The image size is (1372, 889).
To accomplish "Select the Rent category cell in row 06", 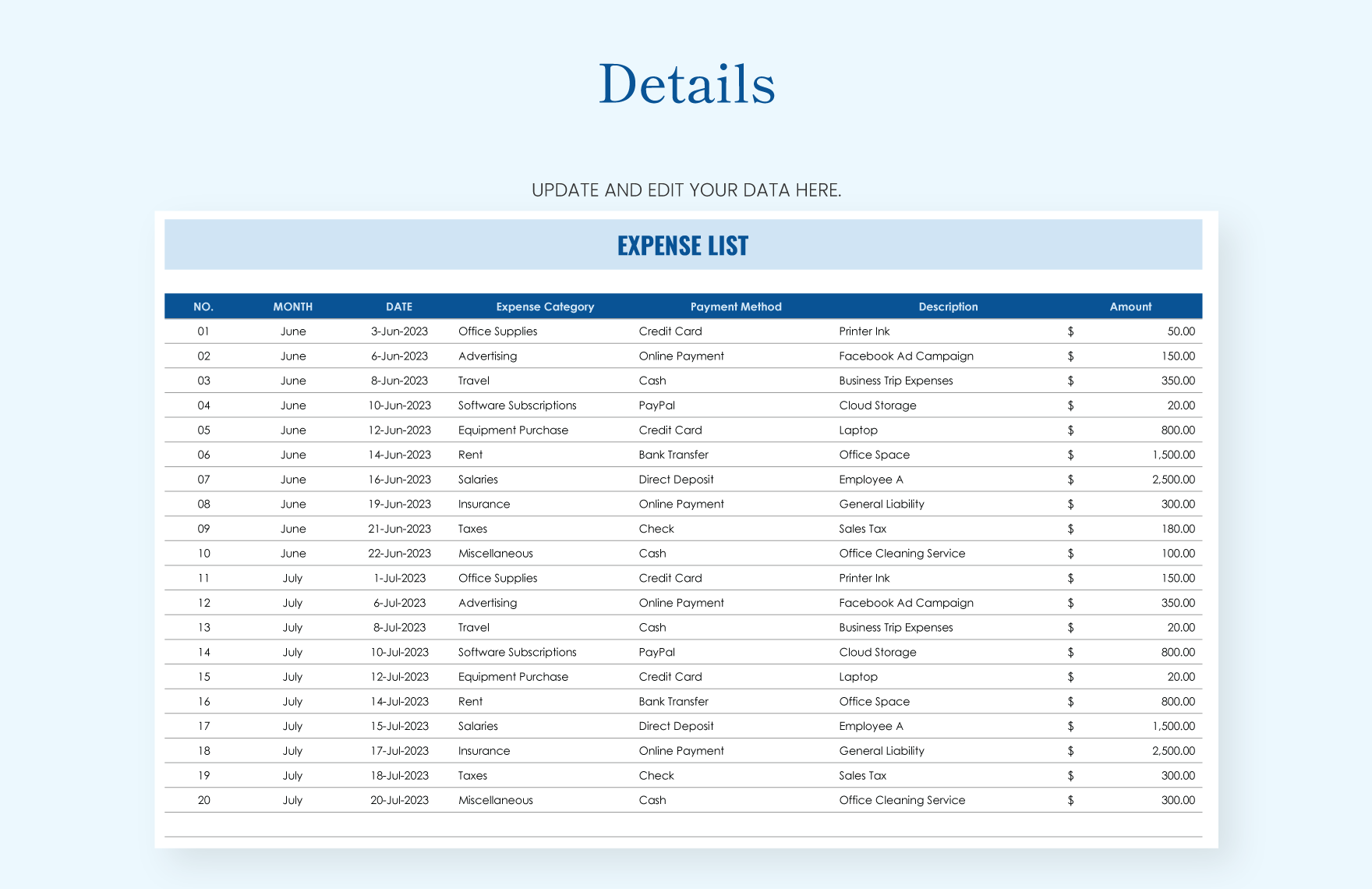I will tap(471, 455).
